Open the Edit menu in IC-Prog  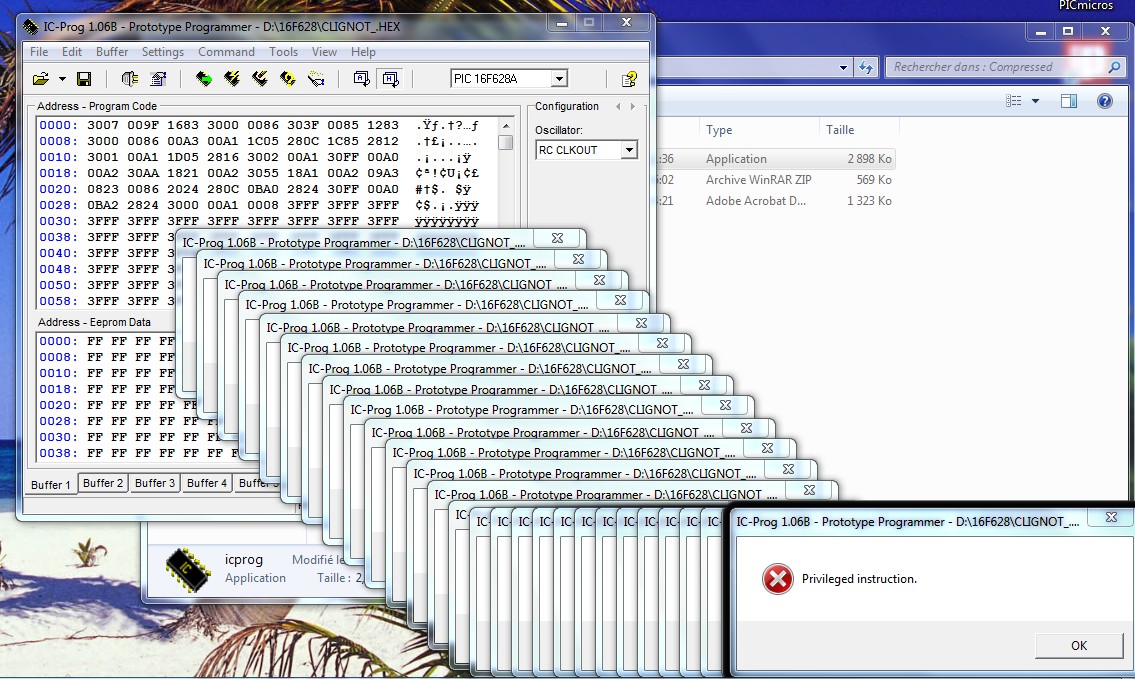[72, 51]
